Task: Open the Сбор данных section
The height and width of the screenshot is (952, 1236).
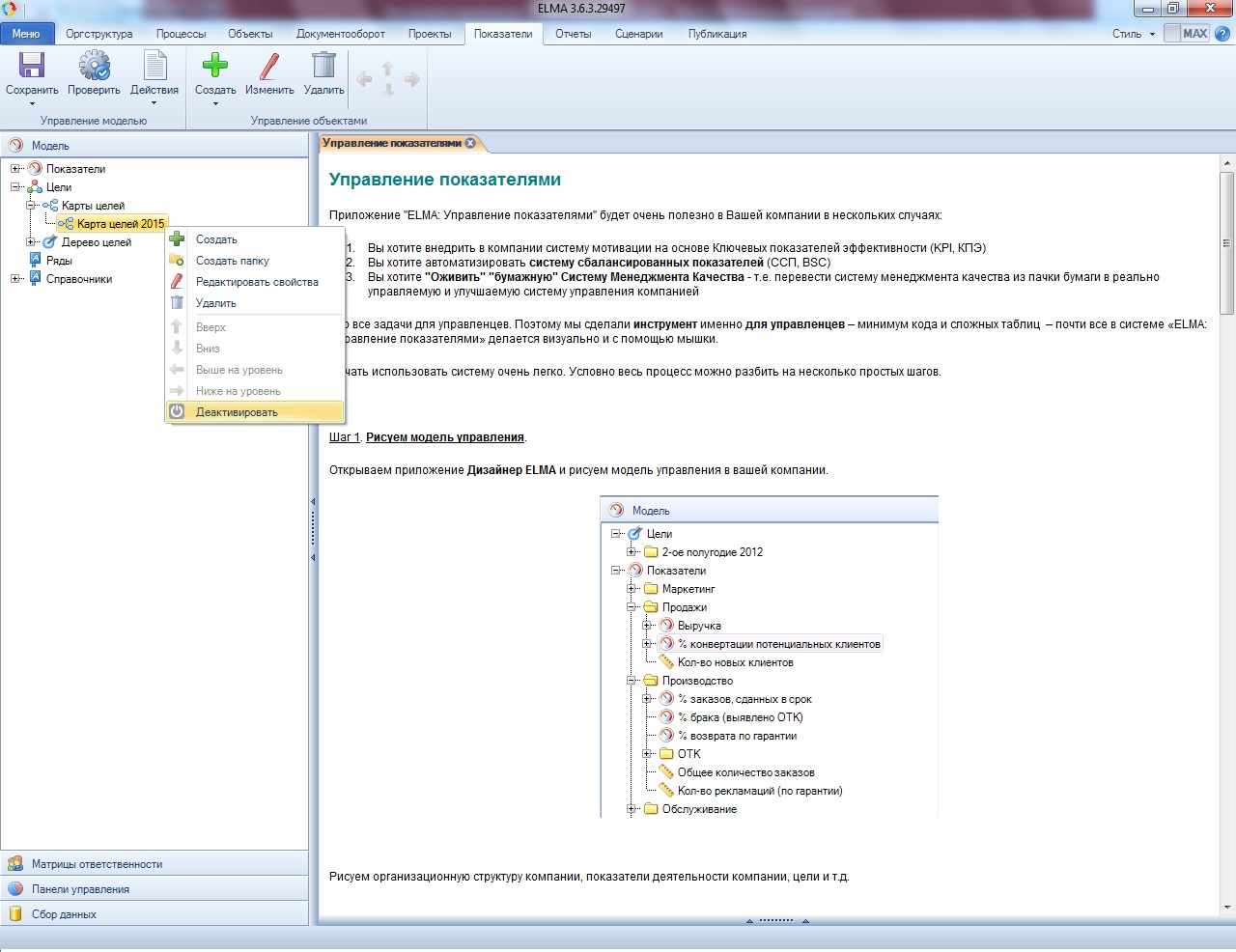Action: [x=64, y=914]
